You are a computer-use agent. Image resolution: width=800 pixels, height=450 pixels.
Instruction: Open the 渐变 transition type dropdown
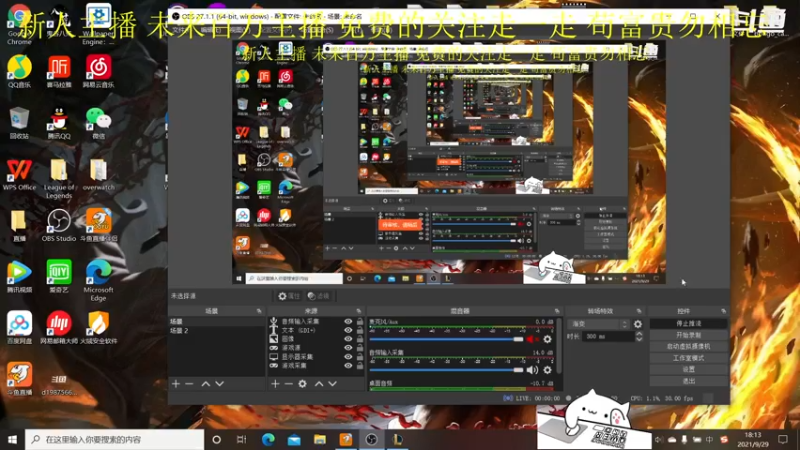tap(599, 324)
